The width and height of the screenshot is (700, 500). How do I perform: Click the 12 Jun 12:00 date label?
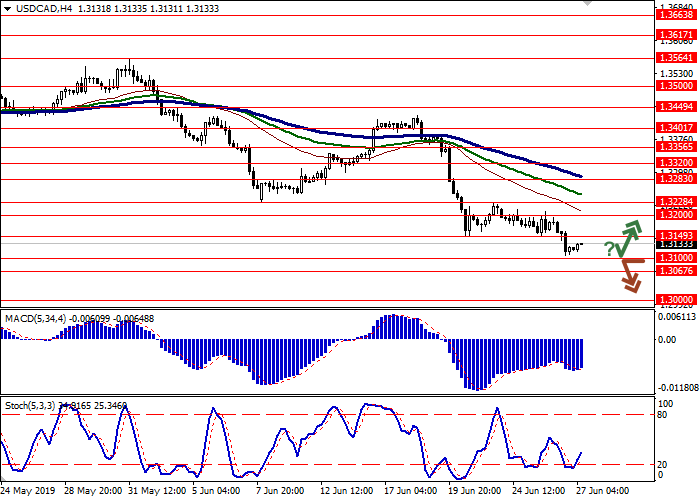344,492
